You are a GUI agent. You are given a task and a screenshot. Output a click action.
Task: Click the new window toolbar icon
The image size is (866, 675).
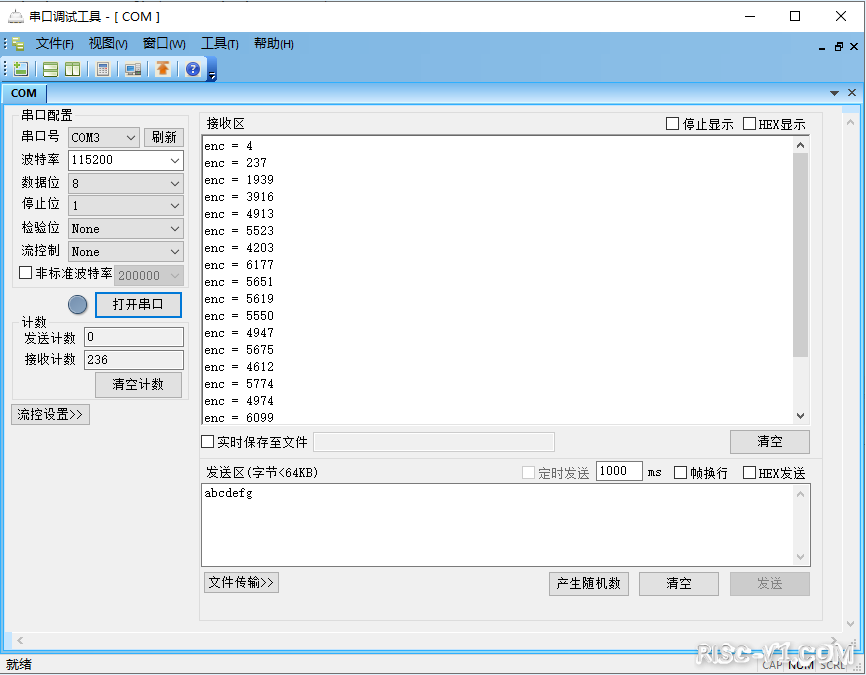point(21,69)
